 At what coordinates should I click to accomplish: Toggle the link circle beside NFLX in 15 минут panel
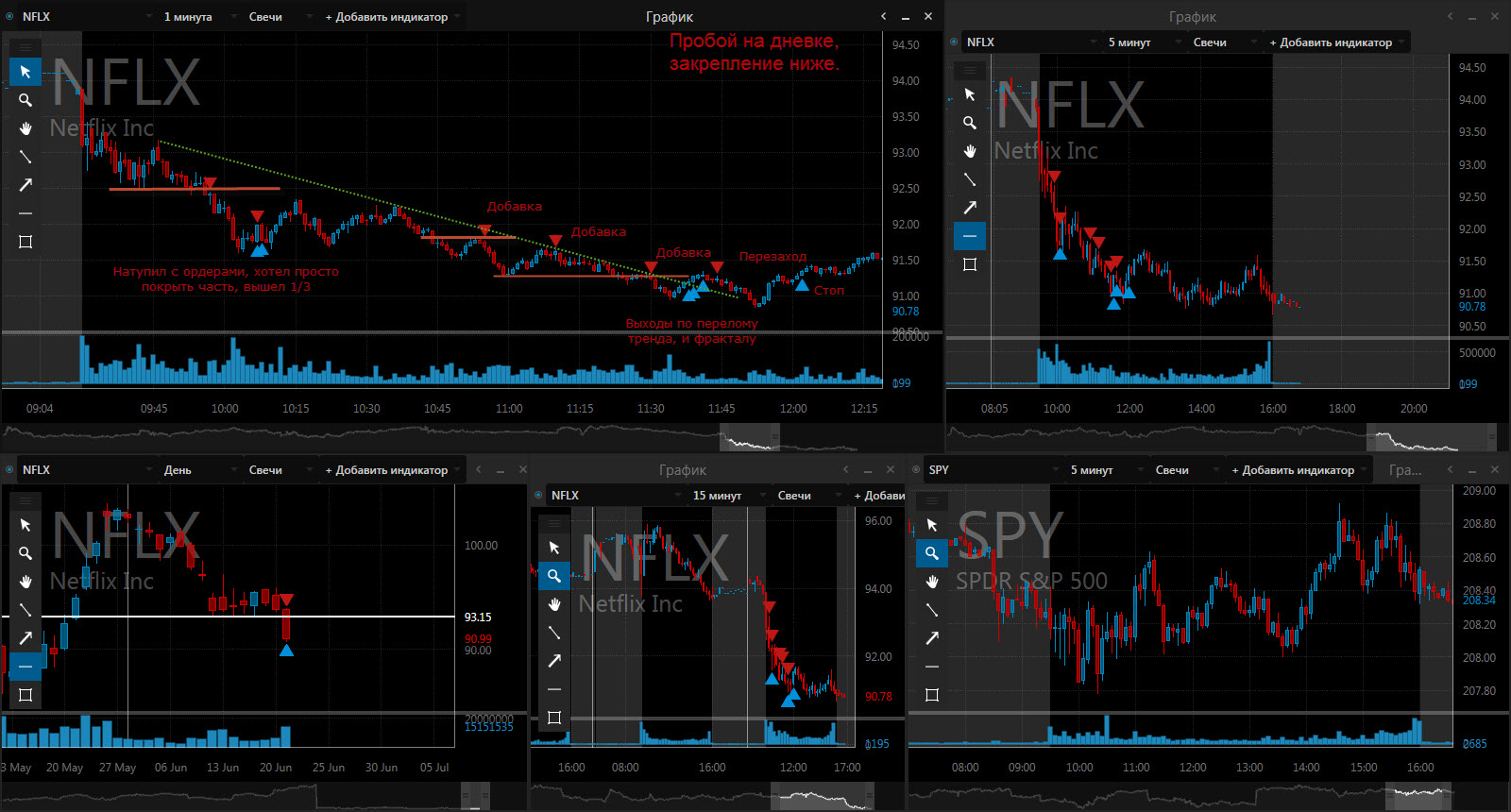pos(538,496)
